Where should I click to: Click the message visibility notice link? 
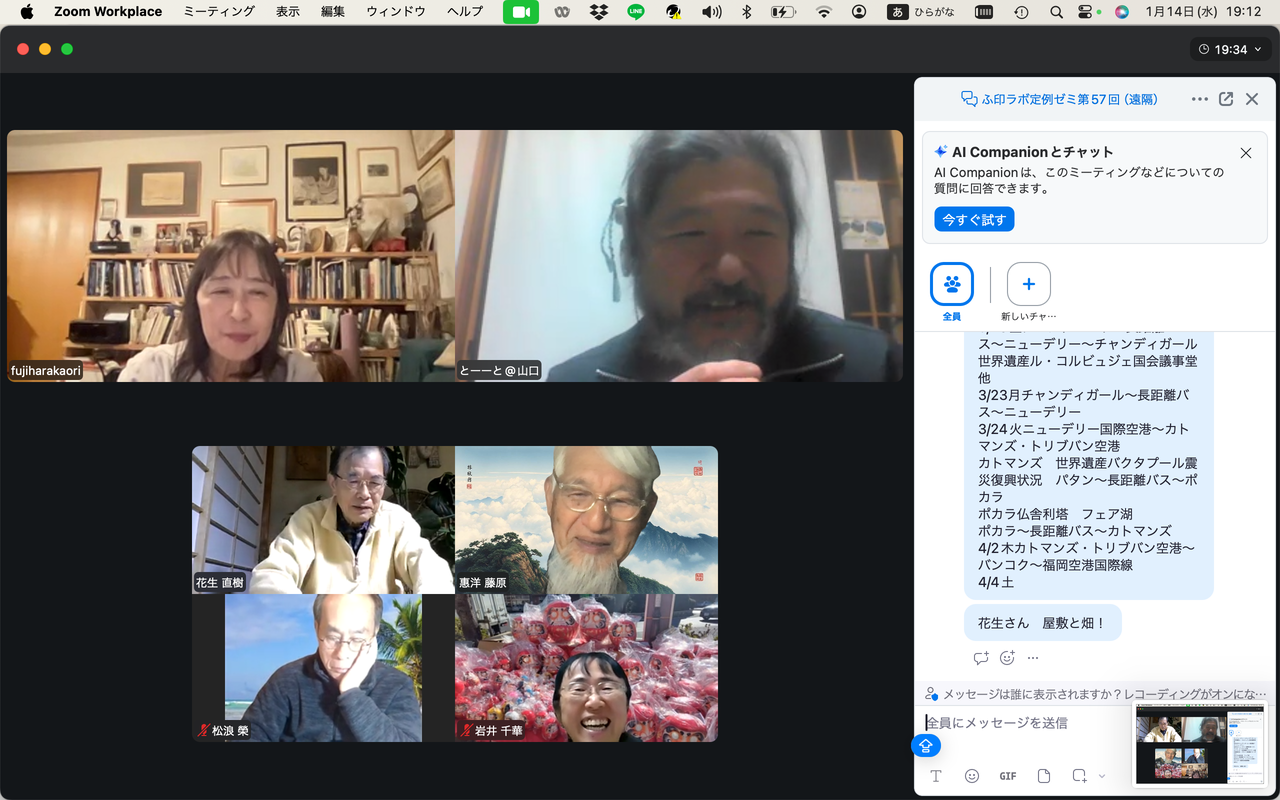pos(1096,694)
